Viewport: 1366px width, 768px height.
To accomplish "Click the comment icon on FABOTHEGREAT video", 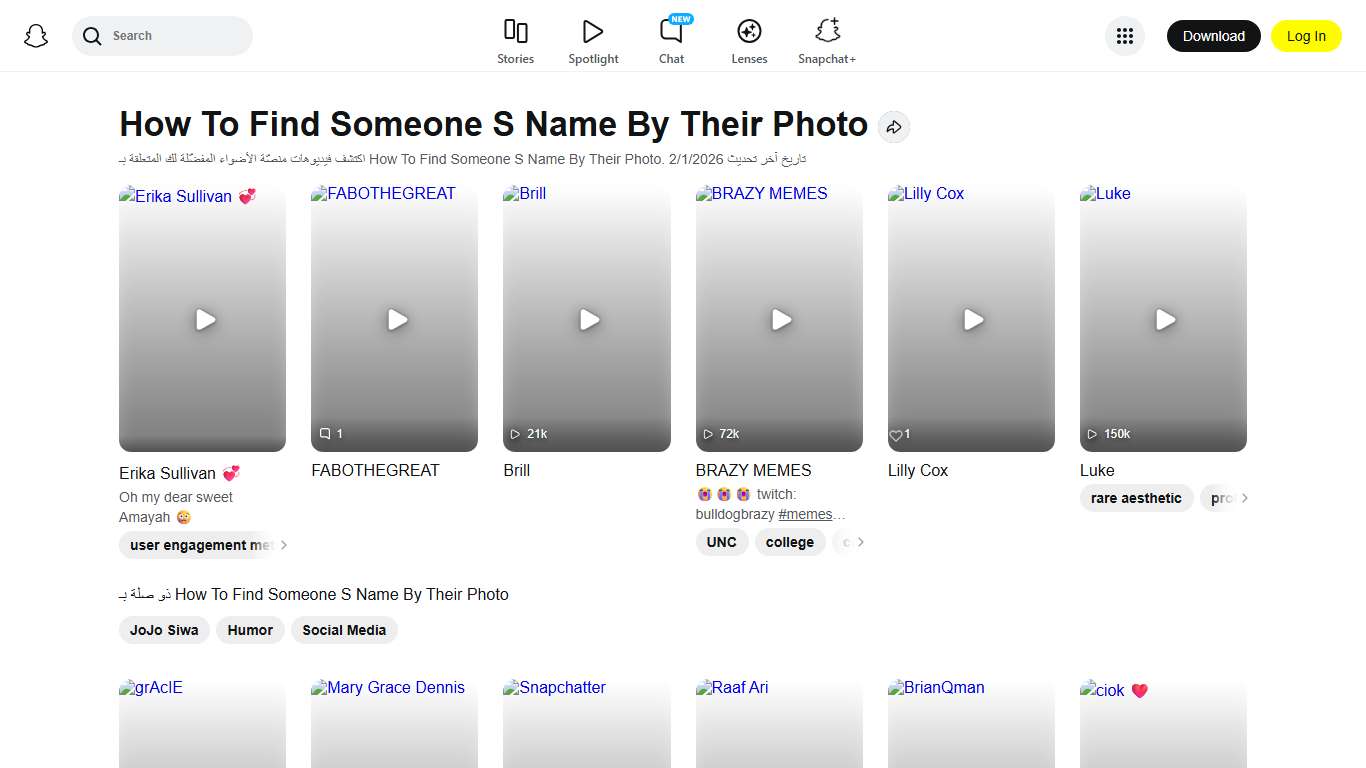I will pos(325,433).
